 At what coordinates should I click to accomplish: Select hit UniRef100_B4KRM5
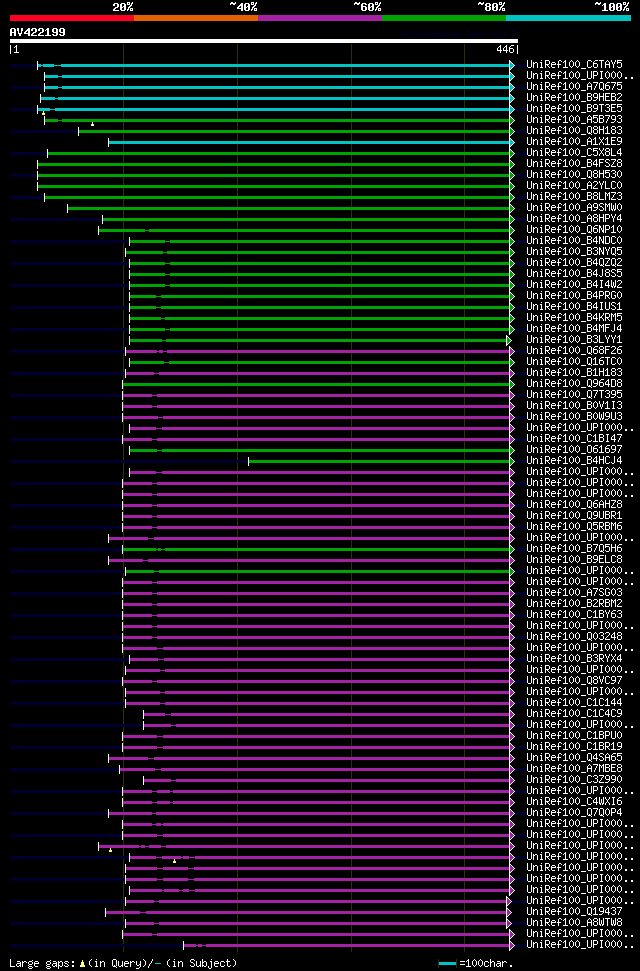(574, 318)
